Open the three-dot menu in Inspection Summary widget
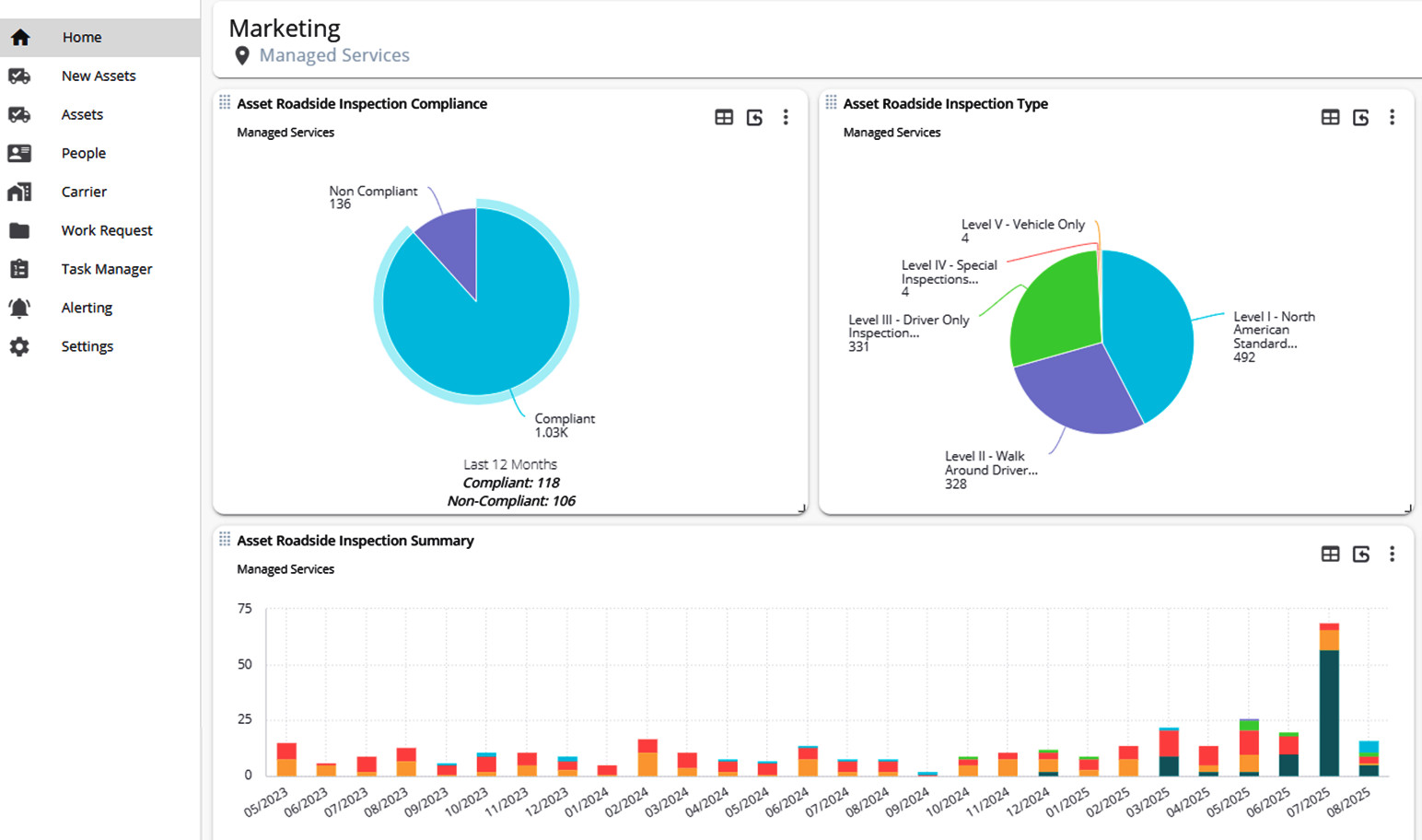The height and width of the screenshot is (840, 1422). [1392, 554]
